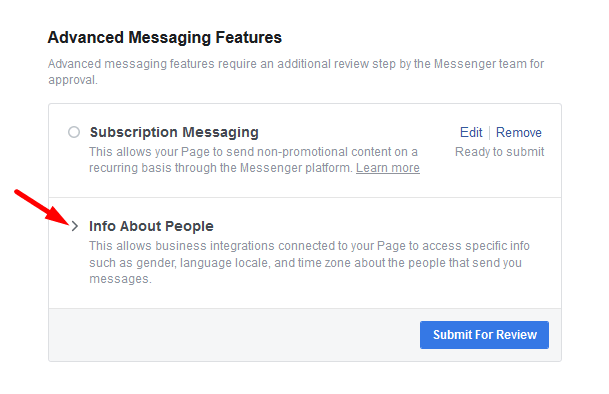Image resolution: width=609 pixels, height=394 pixels.
Task: Submit For Review blue button
Action: [x=484, y=335]
